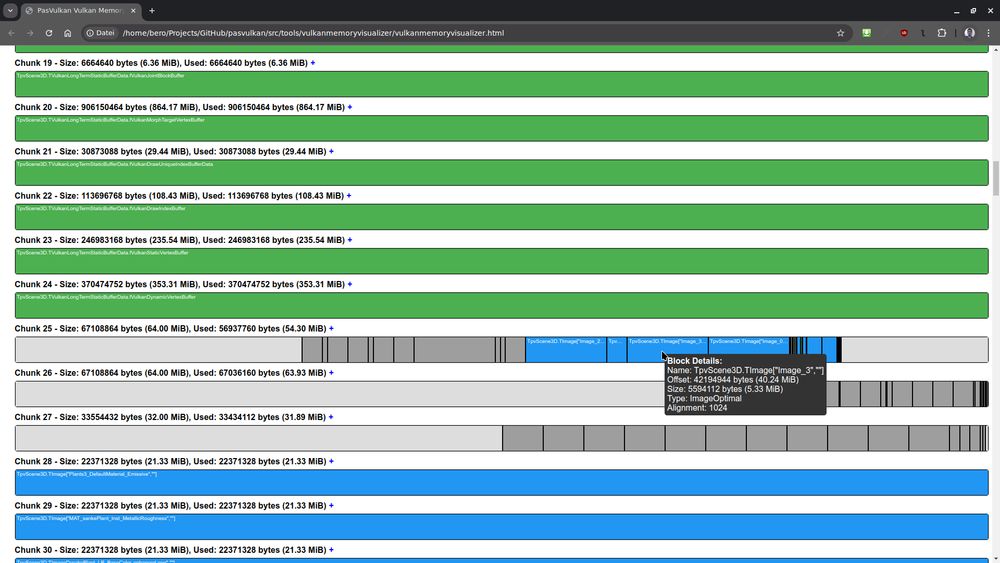The image size is (1000, 563).
Task: Select the Image_3 blue block in Chunk 25
Action: [x=667, y=350]
